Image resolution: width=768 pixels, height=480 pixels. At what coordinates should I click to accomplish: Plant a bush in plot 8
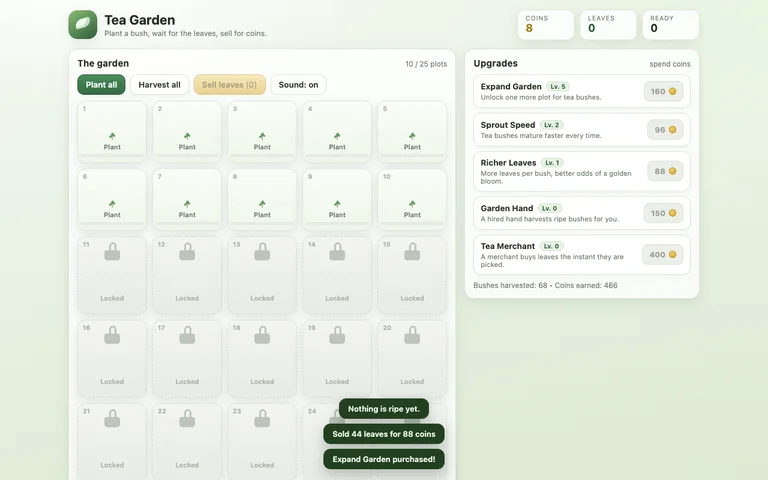pyautogui.click(x=262, y=199)
